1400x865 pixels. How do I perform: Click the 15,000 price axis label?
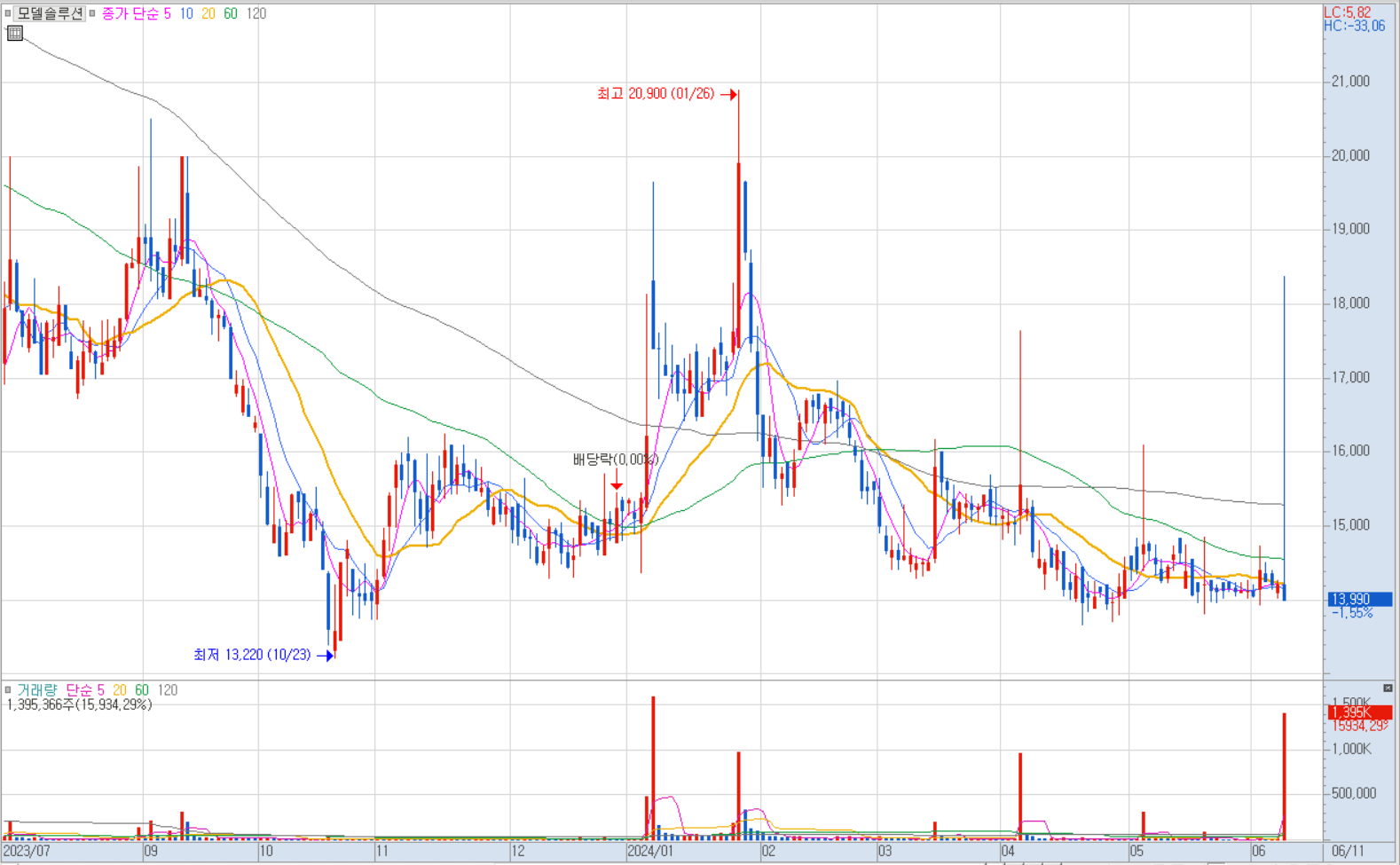pyautogui.click(x=1350, y=525)
